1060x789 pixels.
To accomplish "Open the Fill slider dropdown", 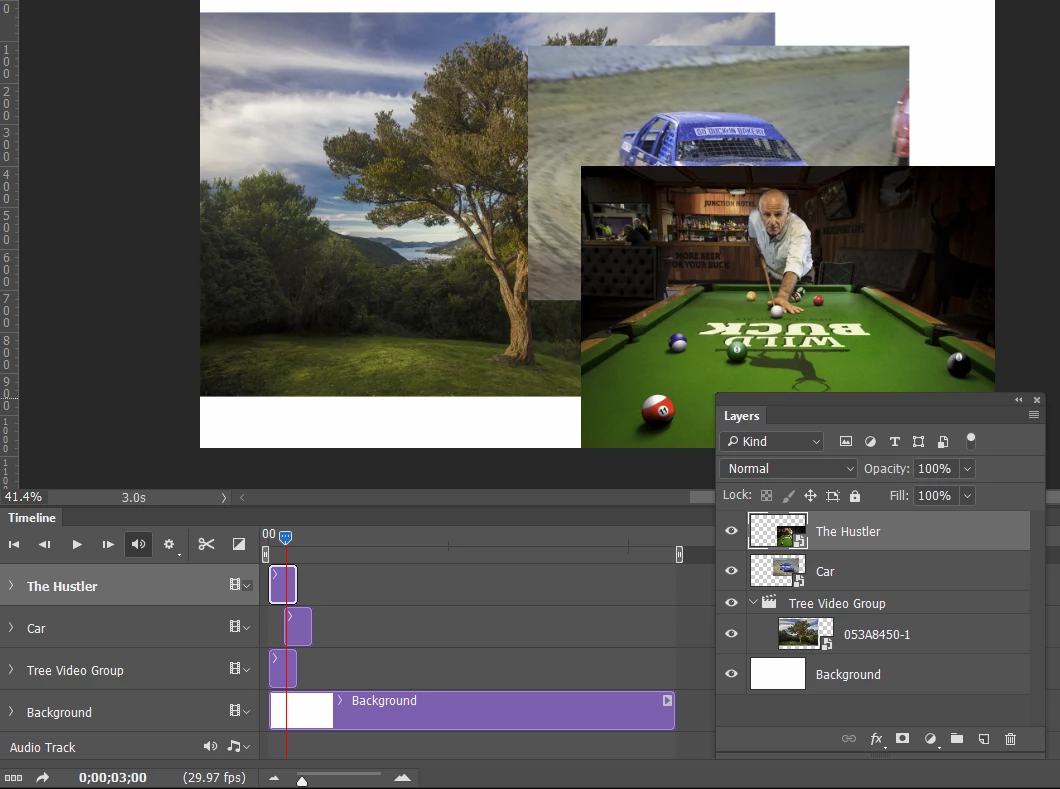I will click(967, 496).
